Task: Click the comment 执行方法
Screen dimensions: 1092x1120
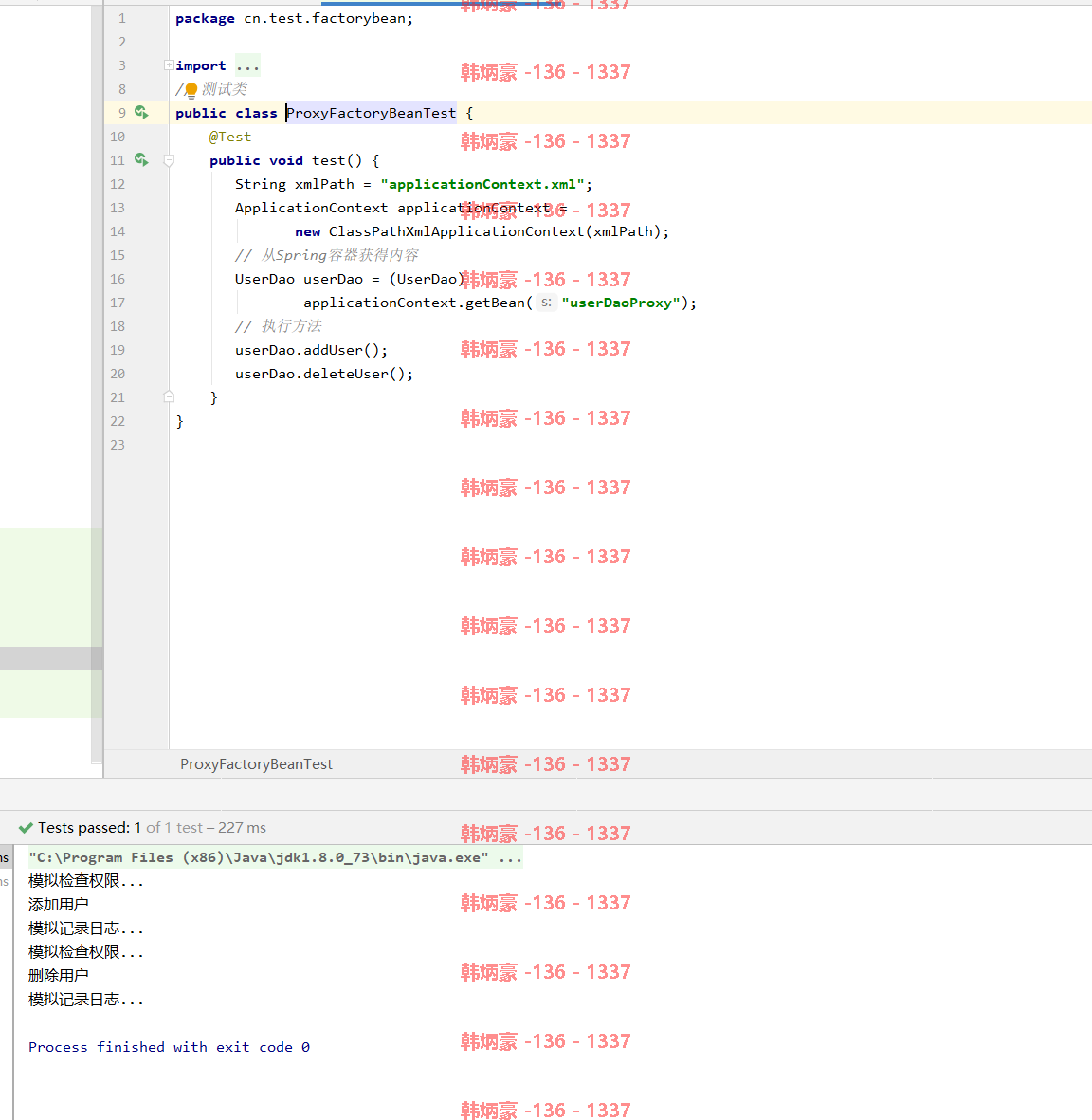Action: tap(279, 326)
